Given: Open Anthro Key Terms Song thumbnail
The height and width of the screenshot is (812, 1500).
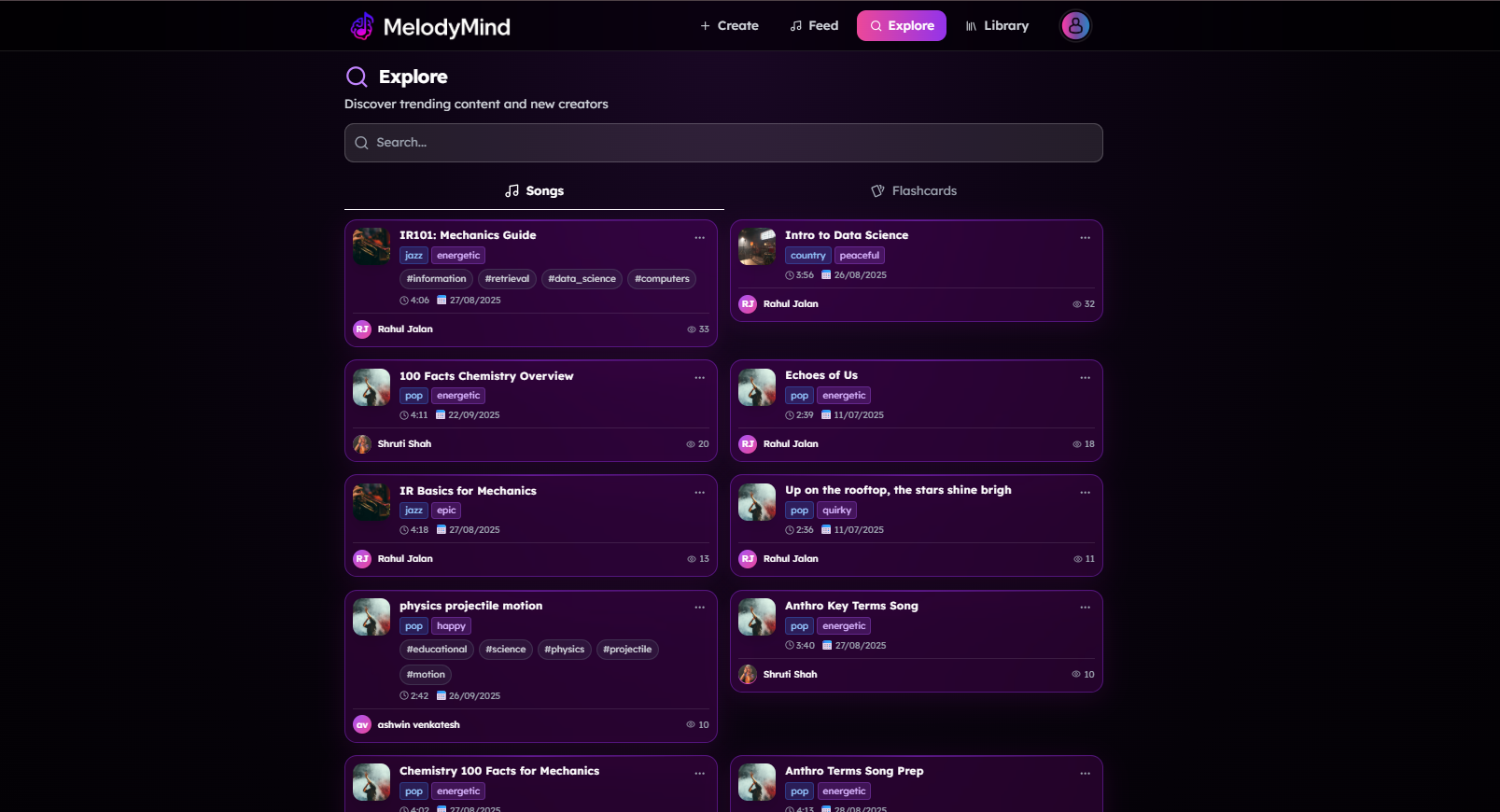Looking at the screenshot, I should 757,617.
